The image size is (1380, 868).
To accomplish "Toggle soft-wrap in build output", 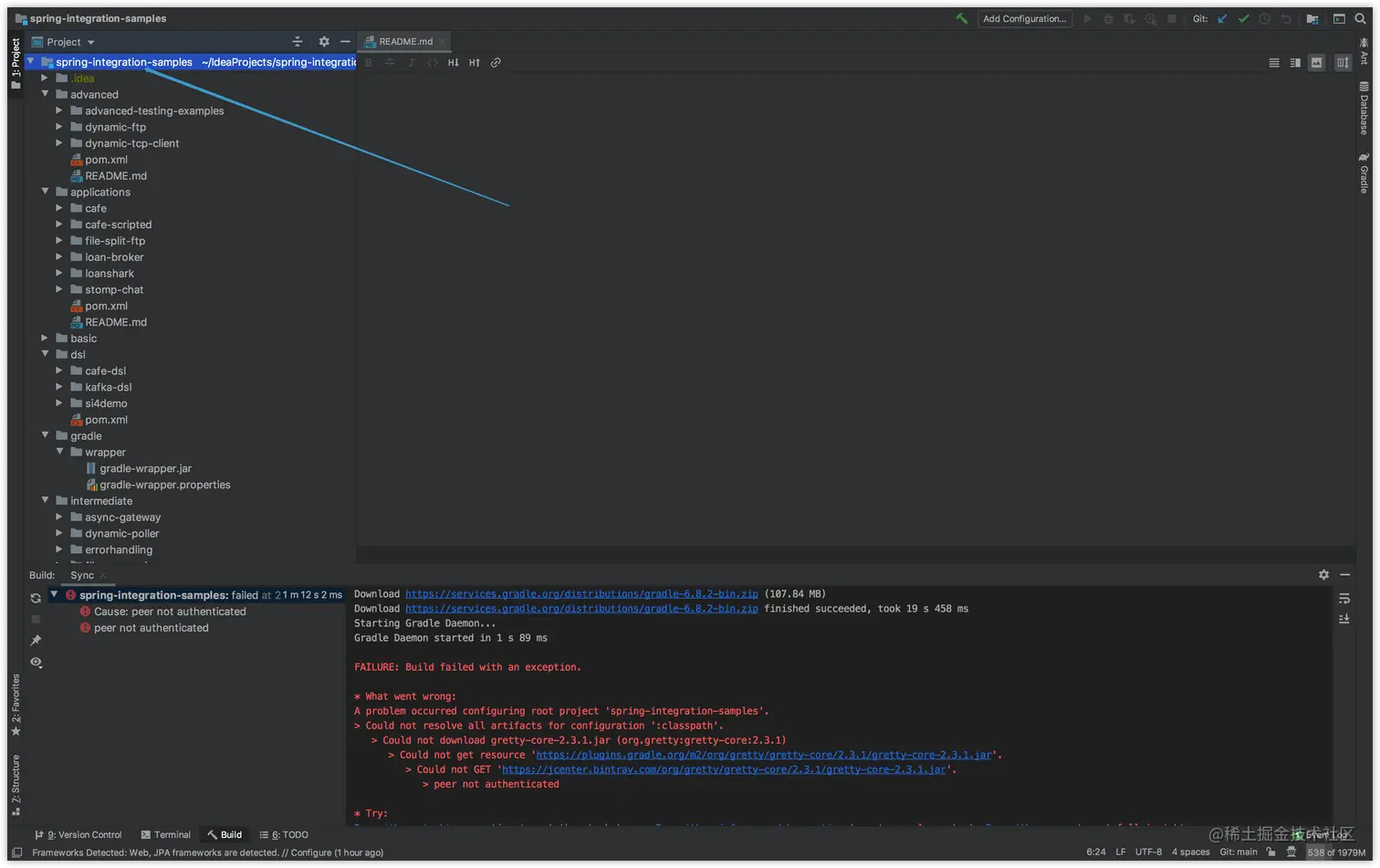I will (1344, 599).
